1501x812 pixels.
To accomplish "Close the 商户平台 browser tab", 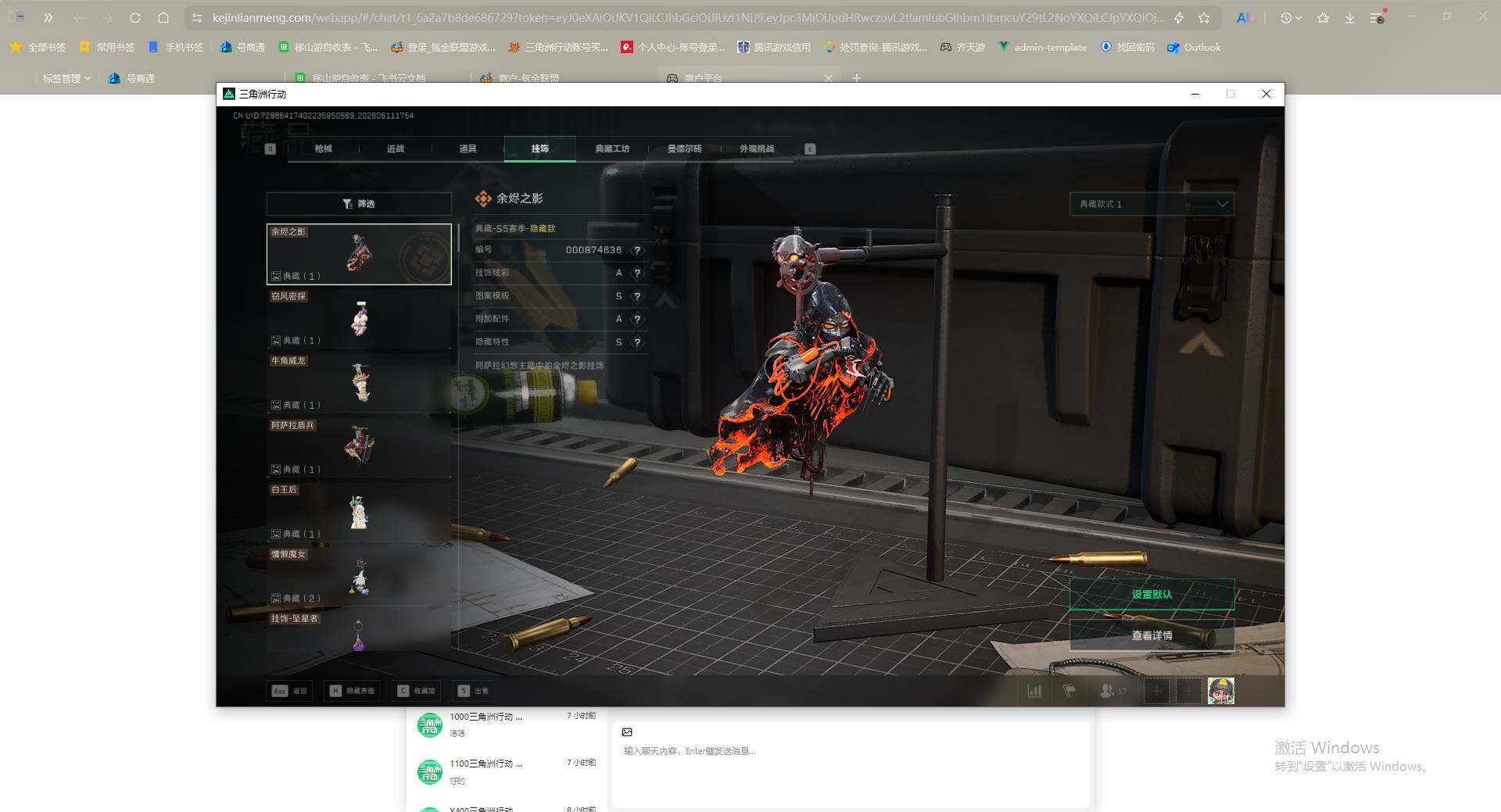I will (828, 78).
